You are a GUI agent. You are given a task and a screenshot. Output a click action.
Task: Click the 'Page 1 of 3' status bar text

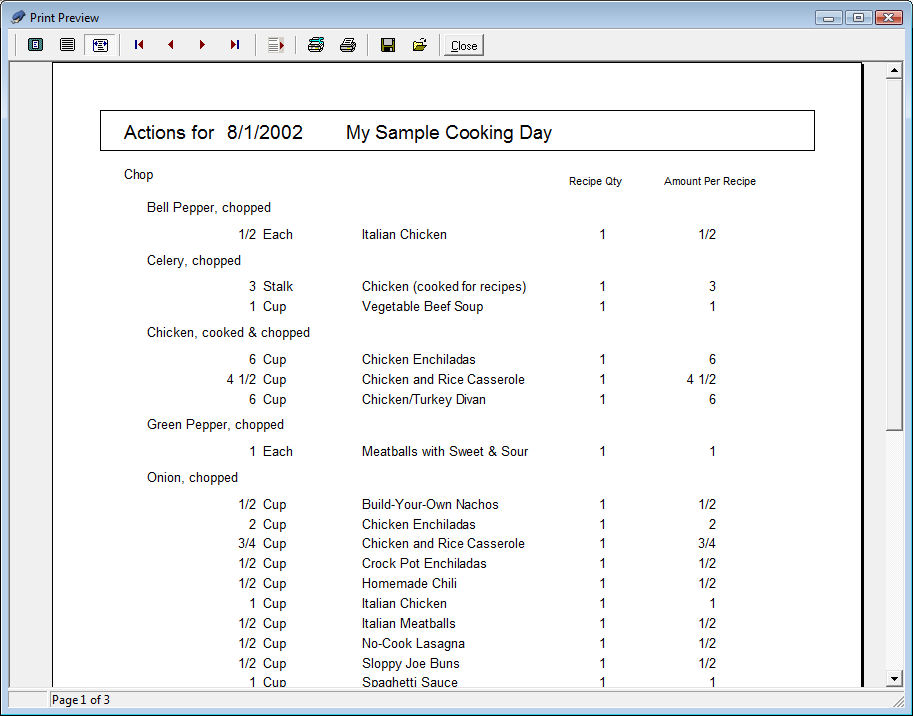81,700
